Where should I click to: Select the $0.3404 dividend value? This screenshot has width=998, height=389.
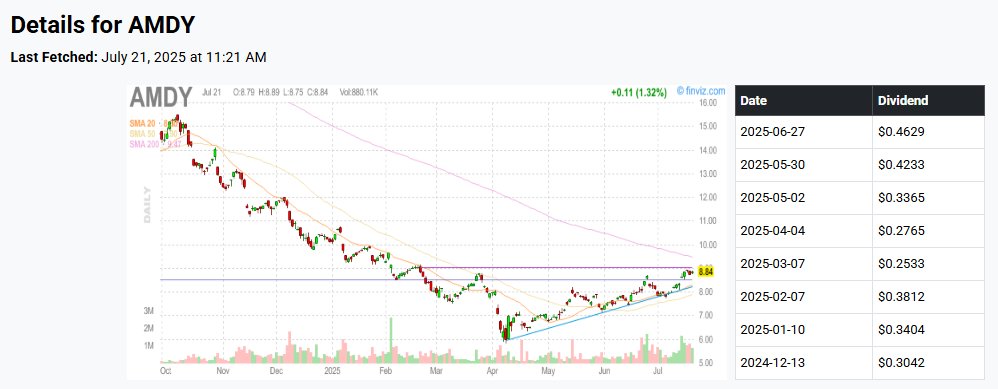(901, 330)
